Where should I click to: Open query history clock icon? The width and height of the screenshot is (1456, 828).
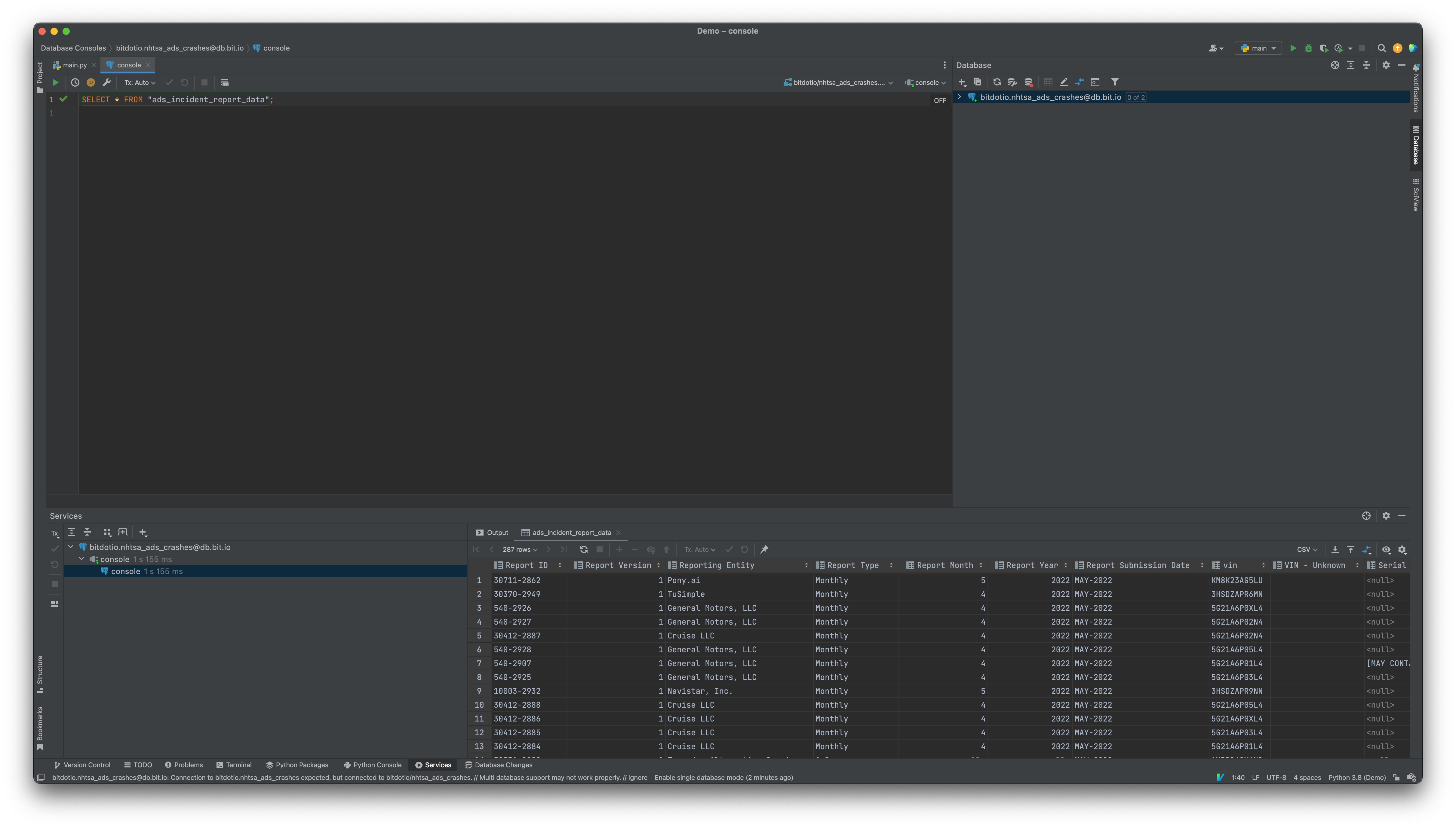tap(75, 82)
